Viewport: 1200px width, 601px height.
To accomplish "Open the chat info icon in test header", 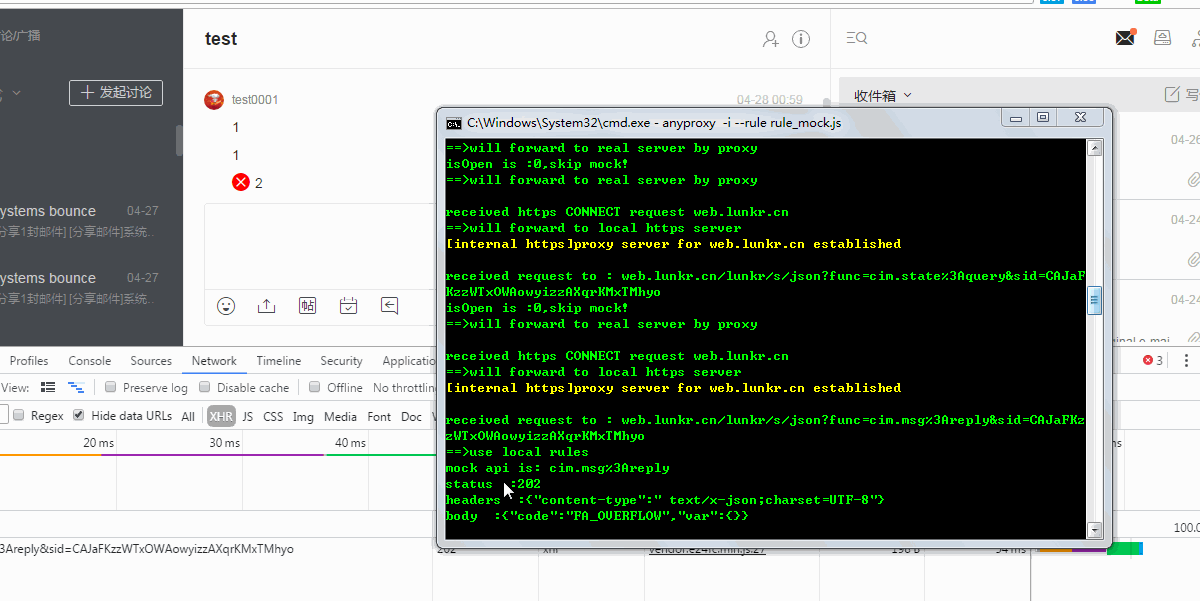I will point(801,39).
